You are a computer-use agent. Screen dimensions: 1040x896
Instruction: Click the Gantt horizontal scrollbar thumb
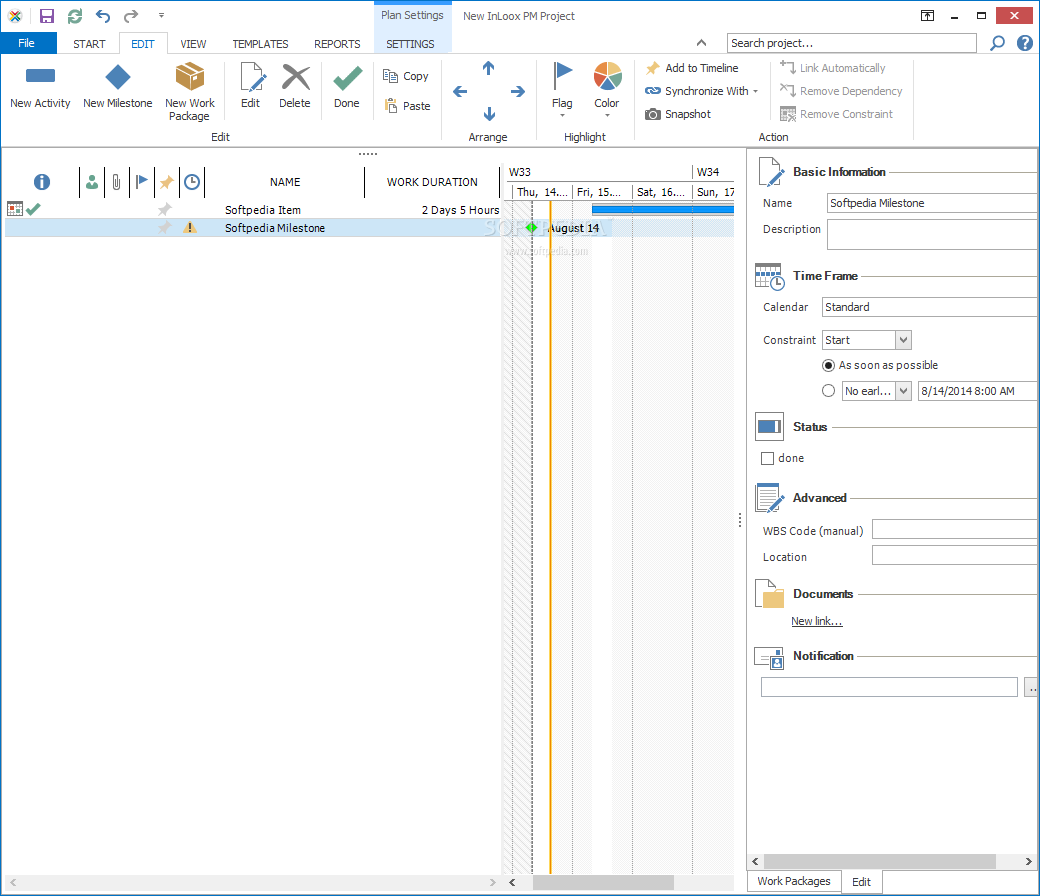coord(603,882)
